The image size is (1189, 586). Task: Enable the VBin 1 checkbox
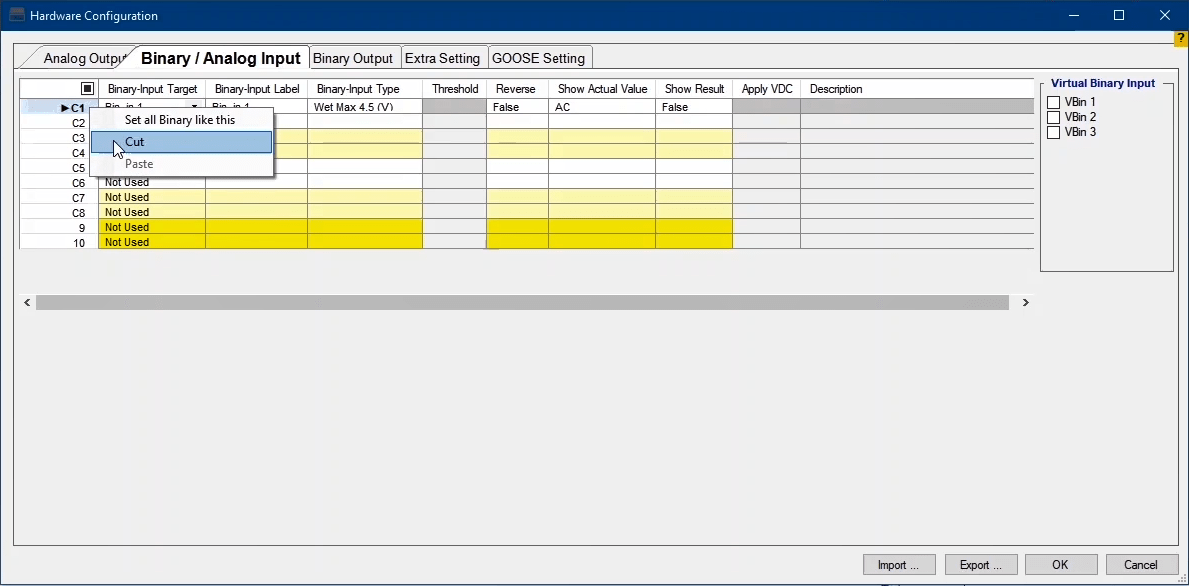(x=1053, y=103)
